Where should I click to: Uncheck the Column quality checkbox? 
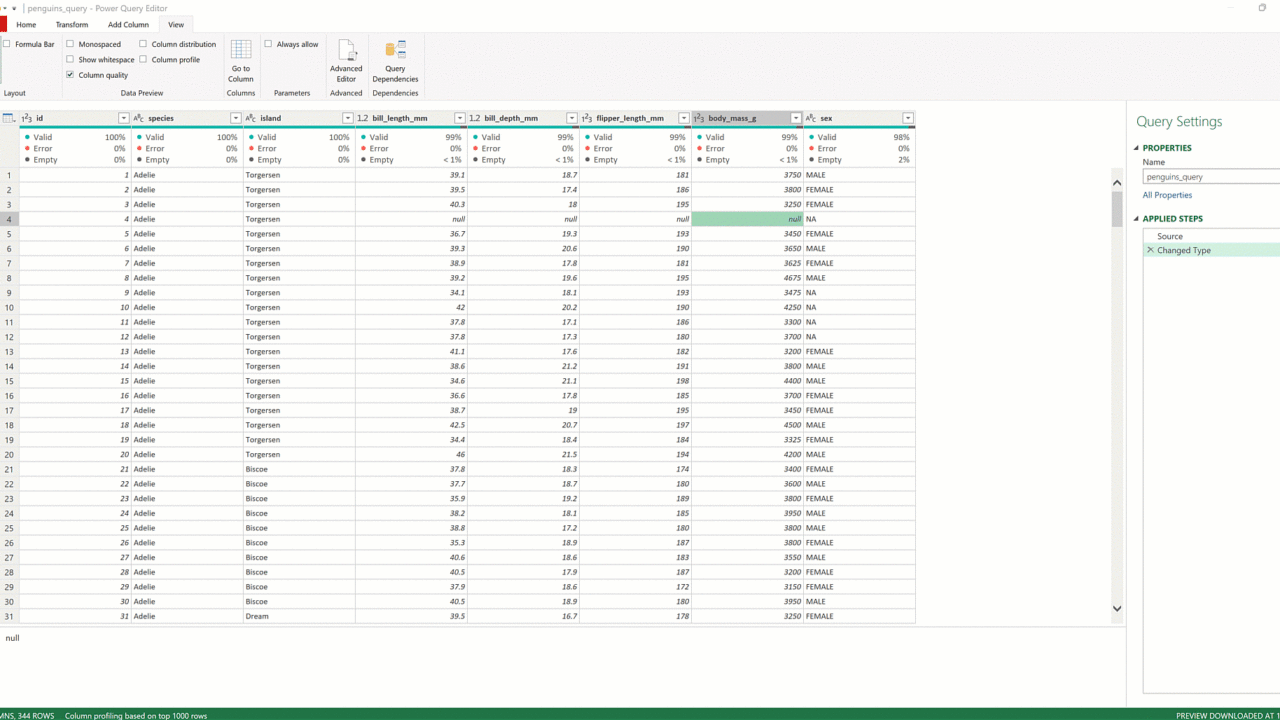pos(70,75)
